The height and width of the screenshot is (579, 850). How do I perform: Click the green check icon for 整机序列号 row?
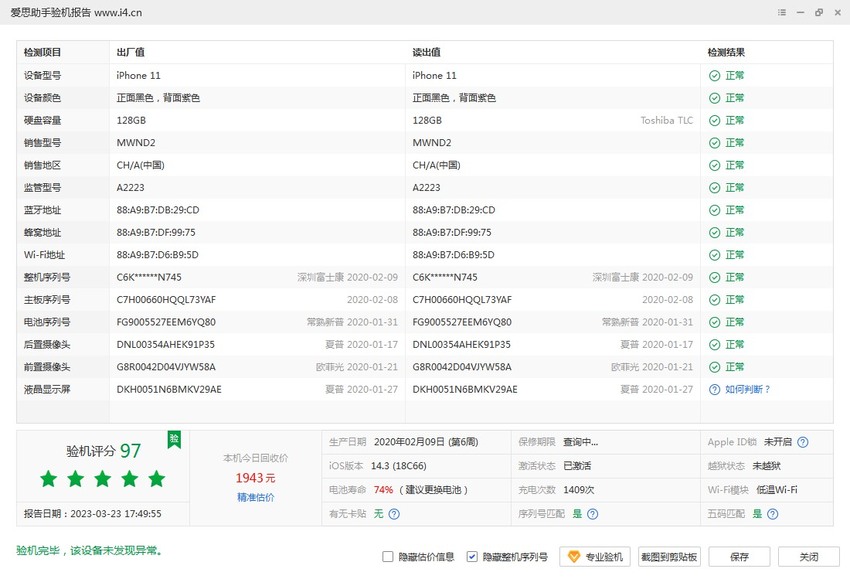(714, 278)
